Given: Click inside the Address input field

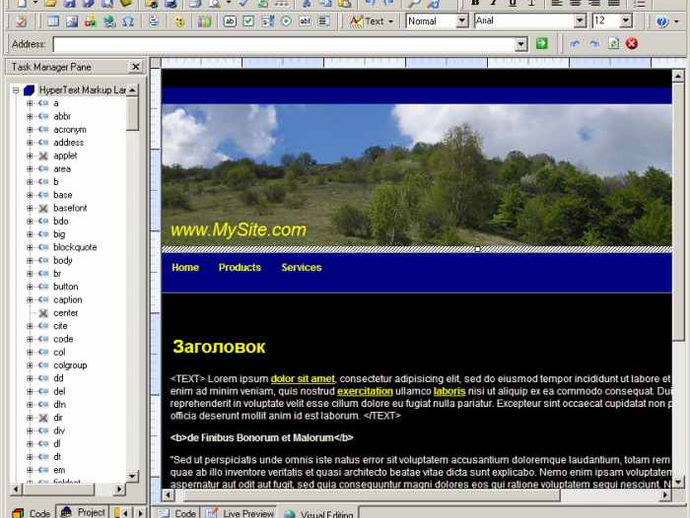Looking at the screenshot, I should pos(284,44).
